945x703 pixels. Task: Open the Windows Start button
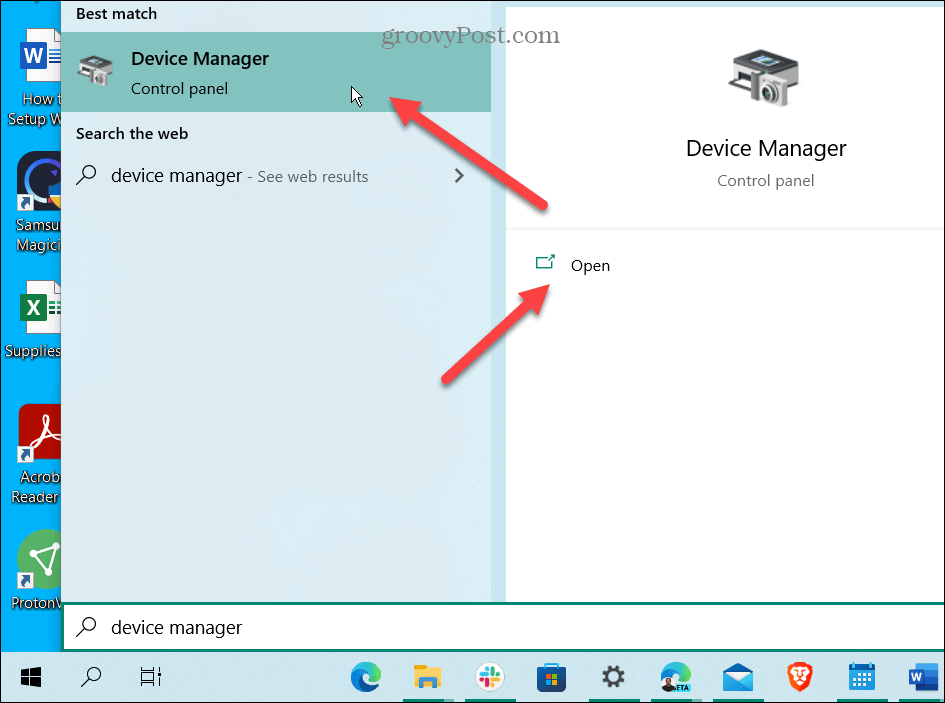pyautogui.click(x=31, y=677)
